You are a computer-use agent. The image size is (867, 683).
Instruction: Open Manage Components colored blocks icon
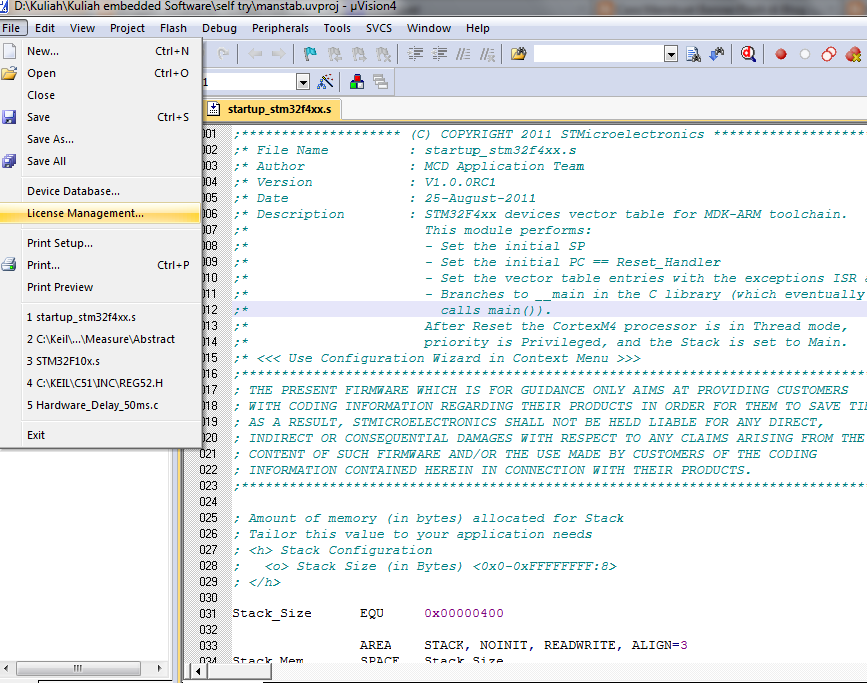(x=357, y=82)
